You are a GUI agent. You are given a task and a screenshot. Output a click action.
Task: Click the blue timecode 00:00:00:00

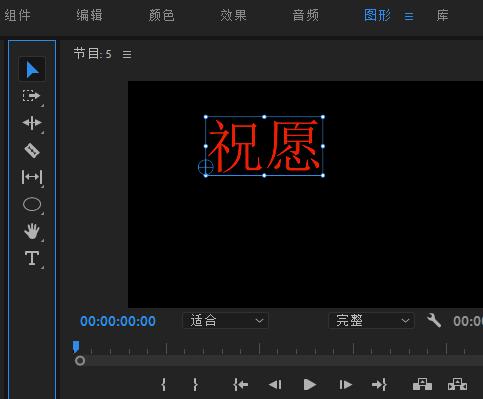(x=118, y=321)
